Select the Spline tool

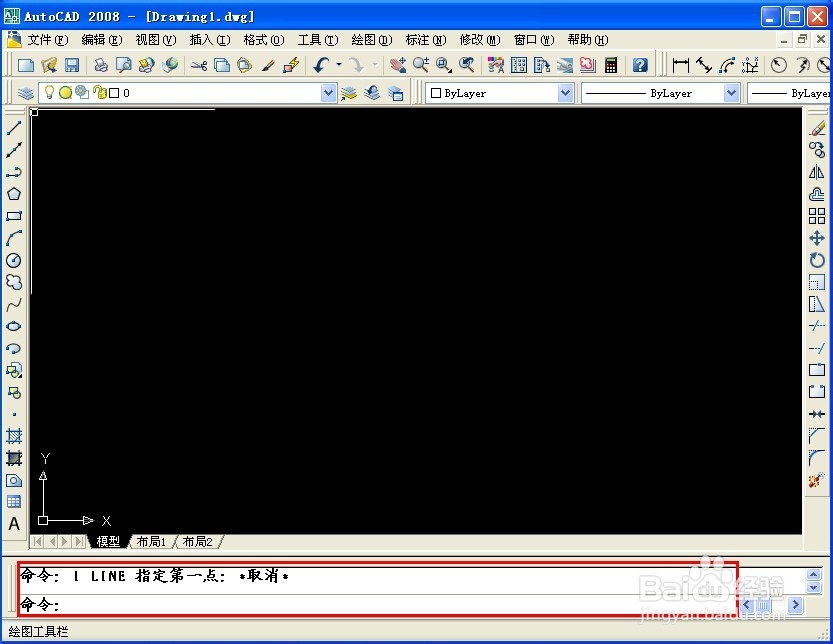point(14,304)
